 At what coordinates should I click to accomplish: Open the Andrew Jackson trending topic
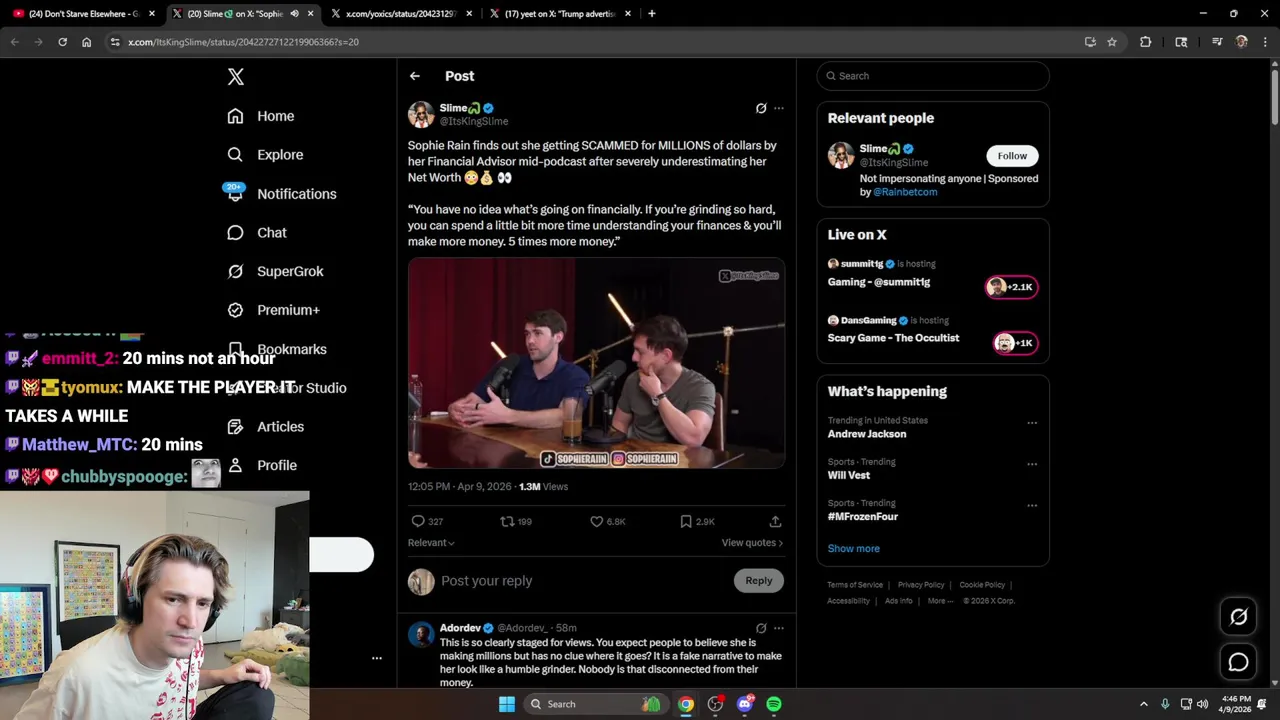pyautogui.click(x=867, y=434)
